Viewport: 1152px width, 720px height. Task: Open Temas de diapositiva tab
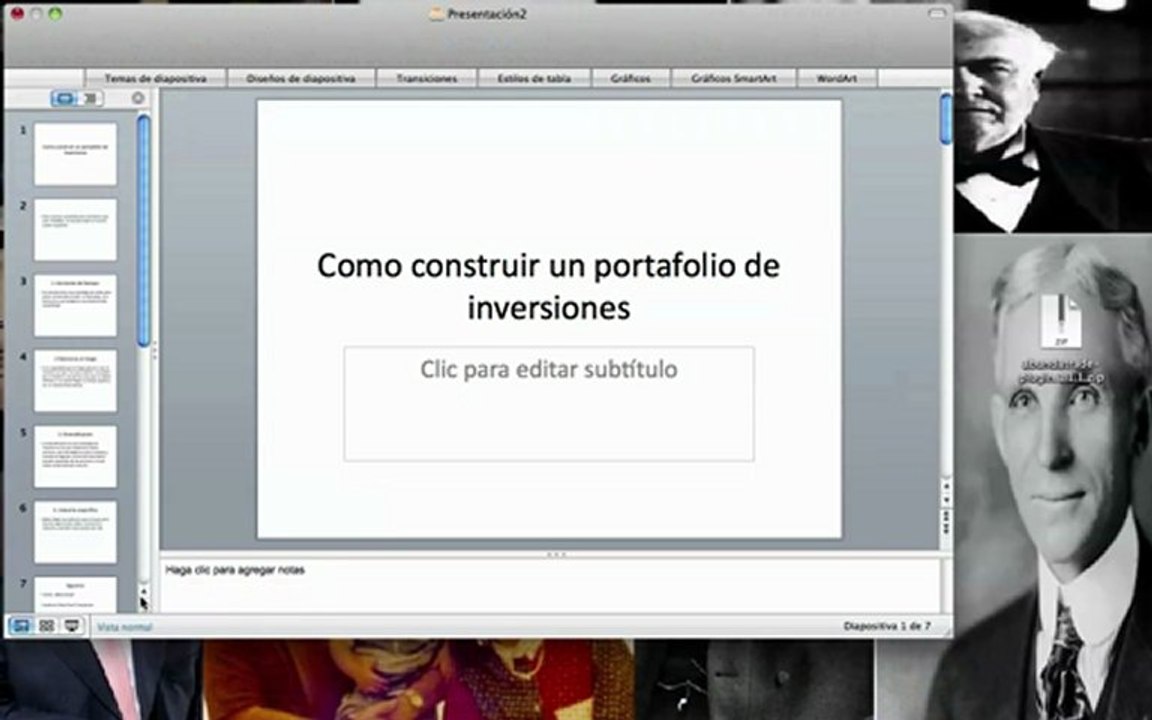pyautogui.click(x=155, y=78)
